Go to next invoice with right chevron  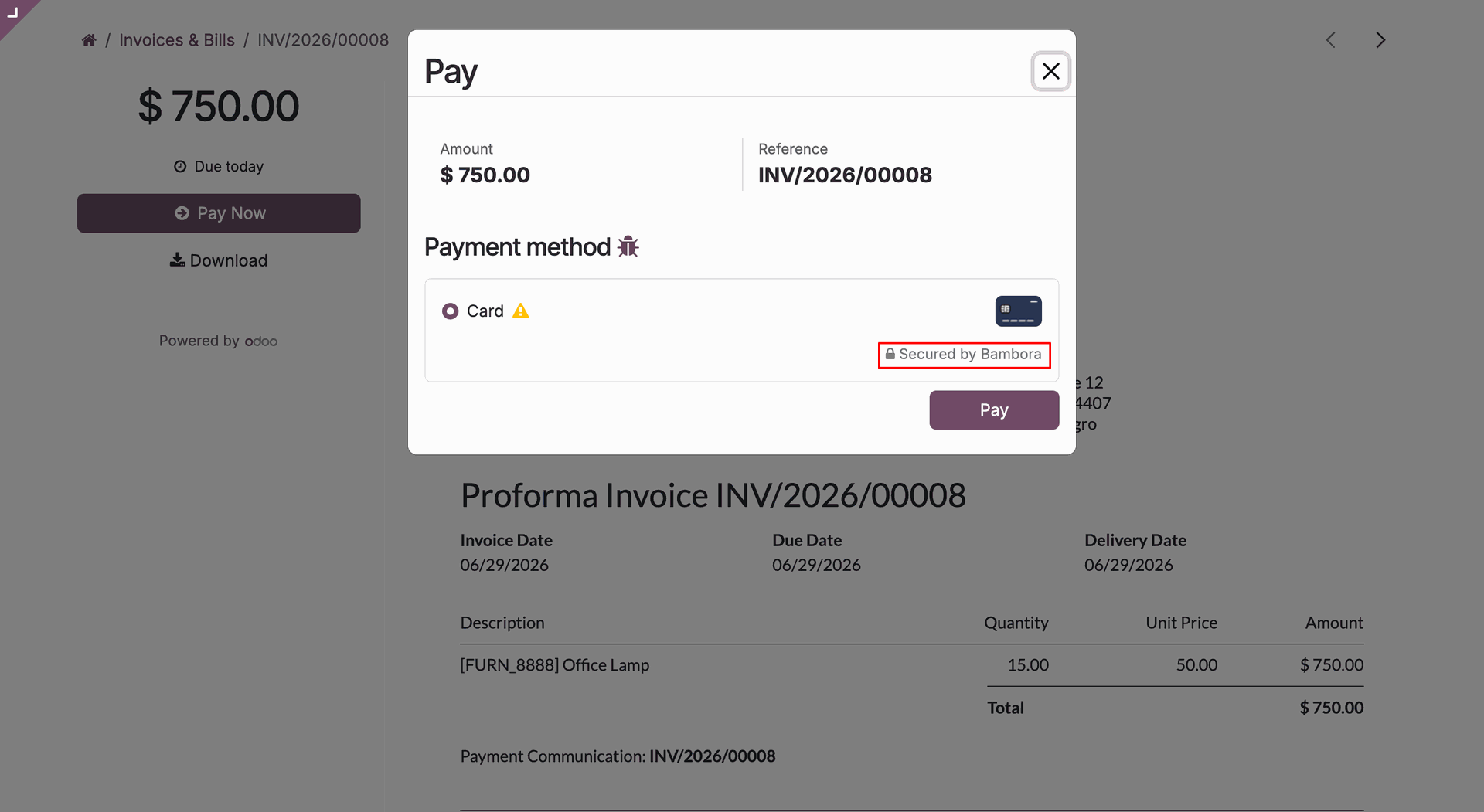(x=1380, y=40)
